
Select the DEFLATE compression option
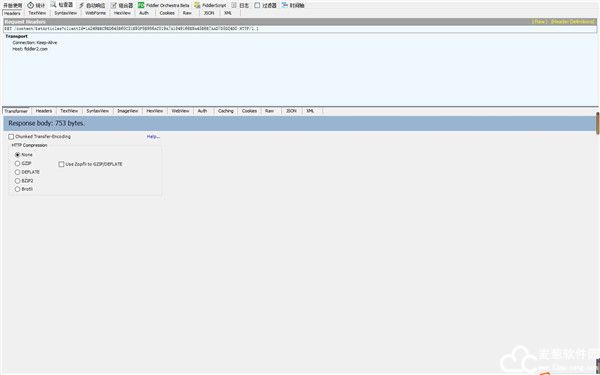point(17,172)
